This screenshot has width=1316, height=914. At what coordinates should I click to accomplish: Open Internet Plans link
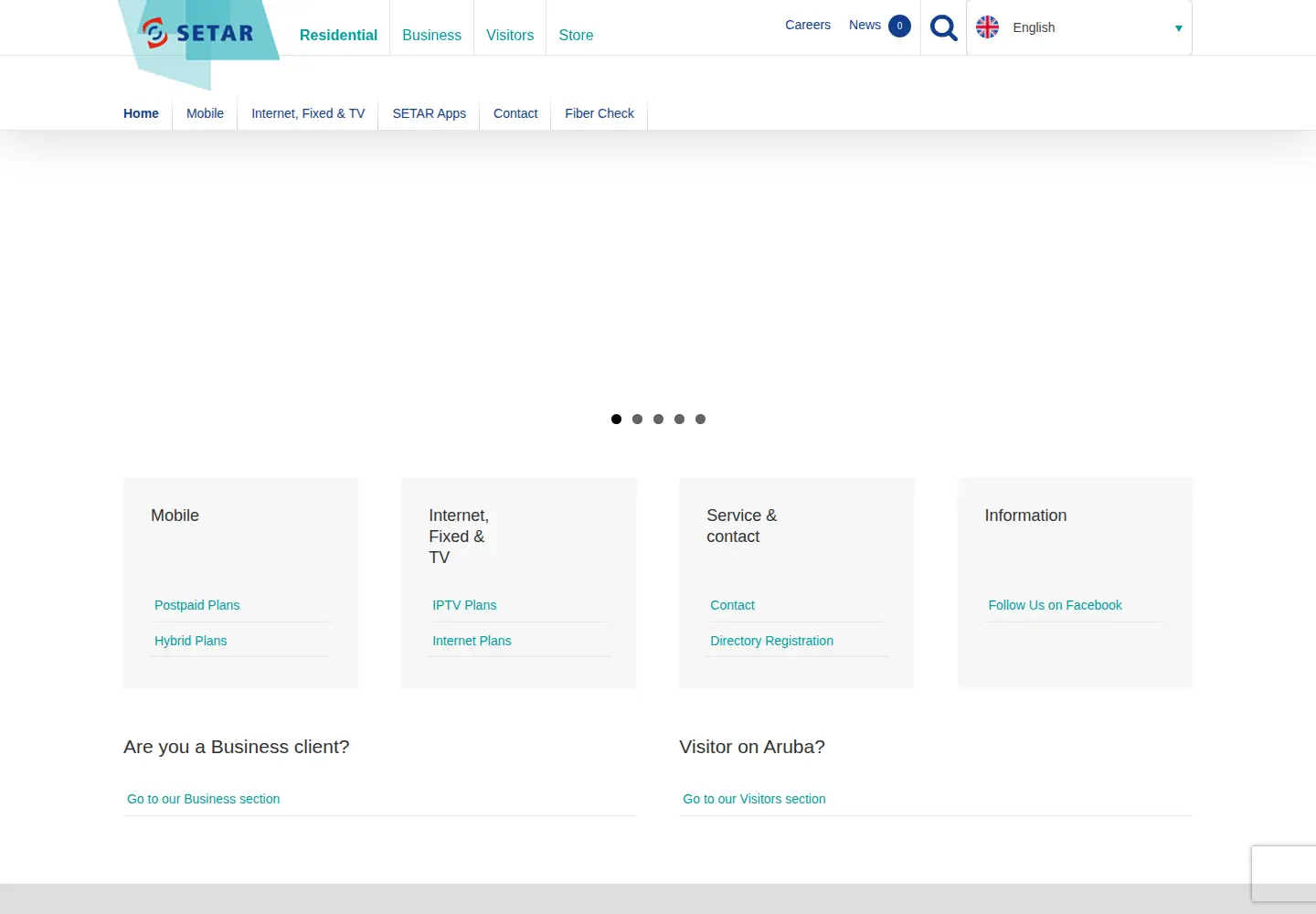pyautogui.click(x=472, y=641)
